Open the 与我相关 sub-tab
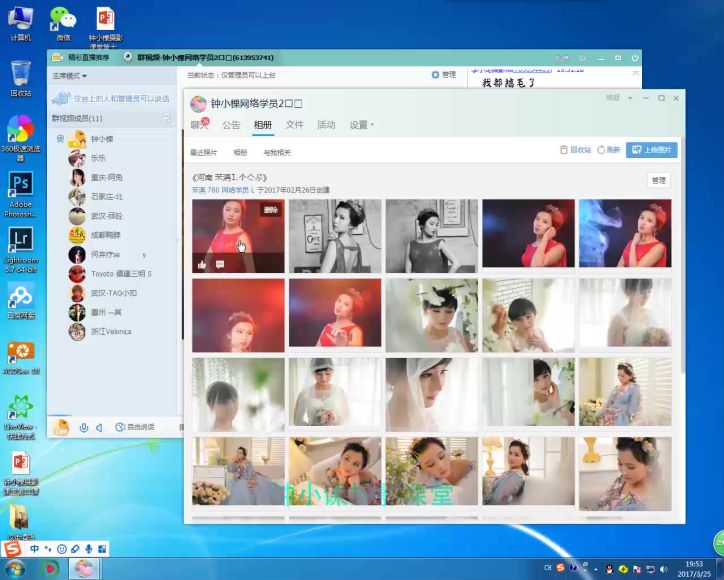Viewport: 724px width, 580px height. point(277,152)
